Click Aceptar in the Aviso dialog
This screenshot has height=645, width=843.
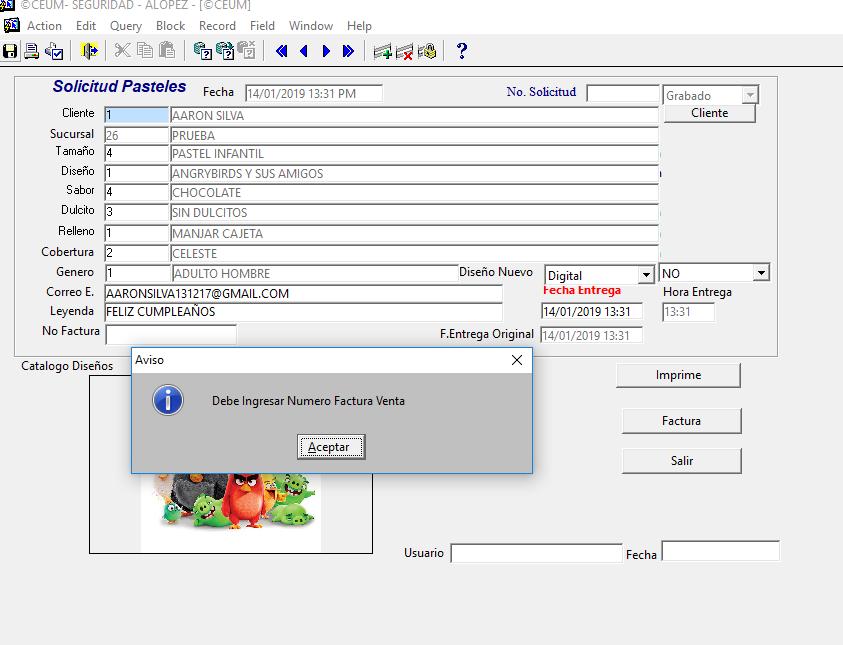331,447
